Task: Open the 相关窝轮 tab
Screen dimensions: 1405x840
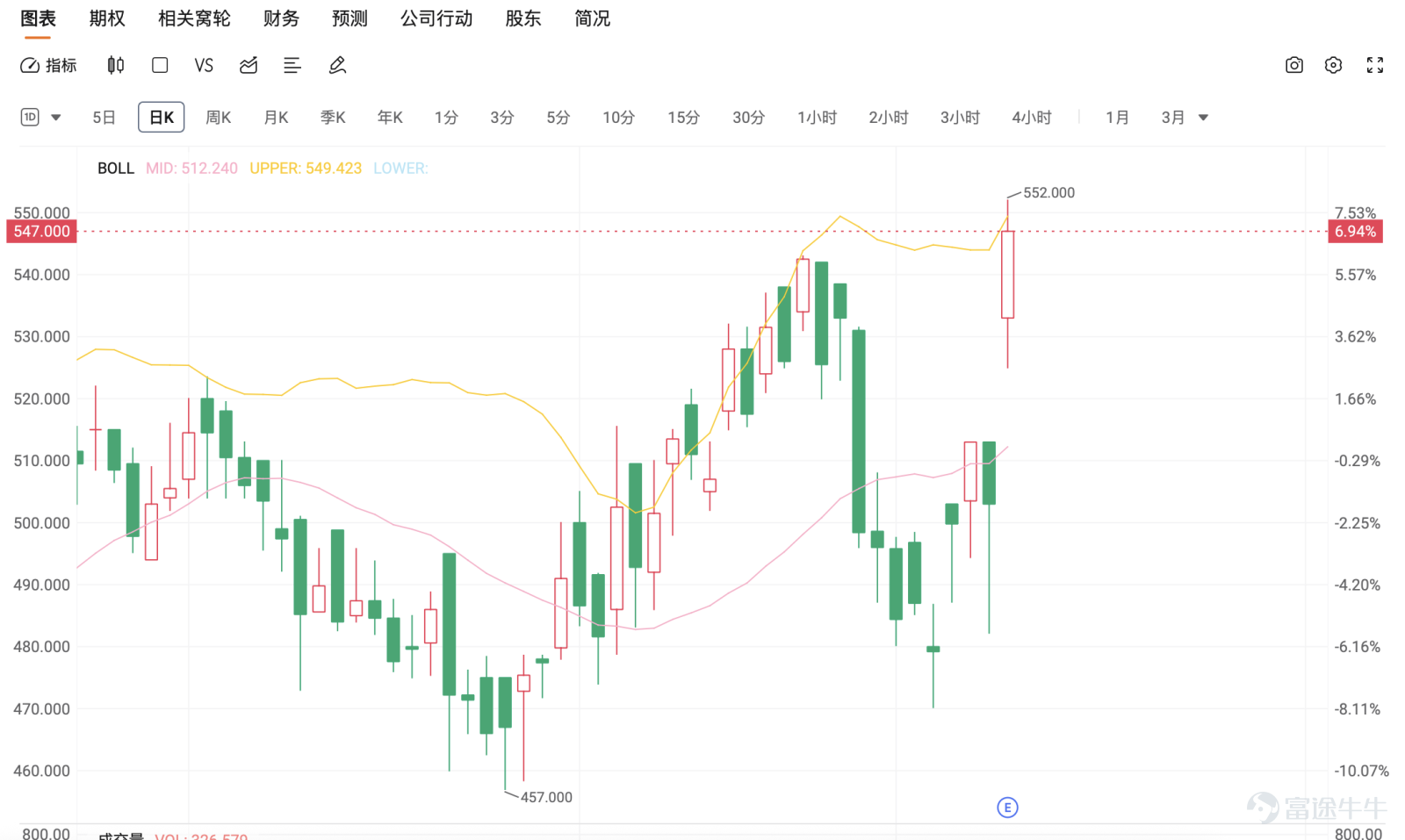Action: [194, 18]
